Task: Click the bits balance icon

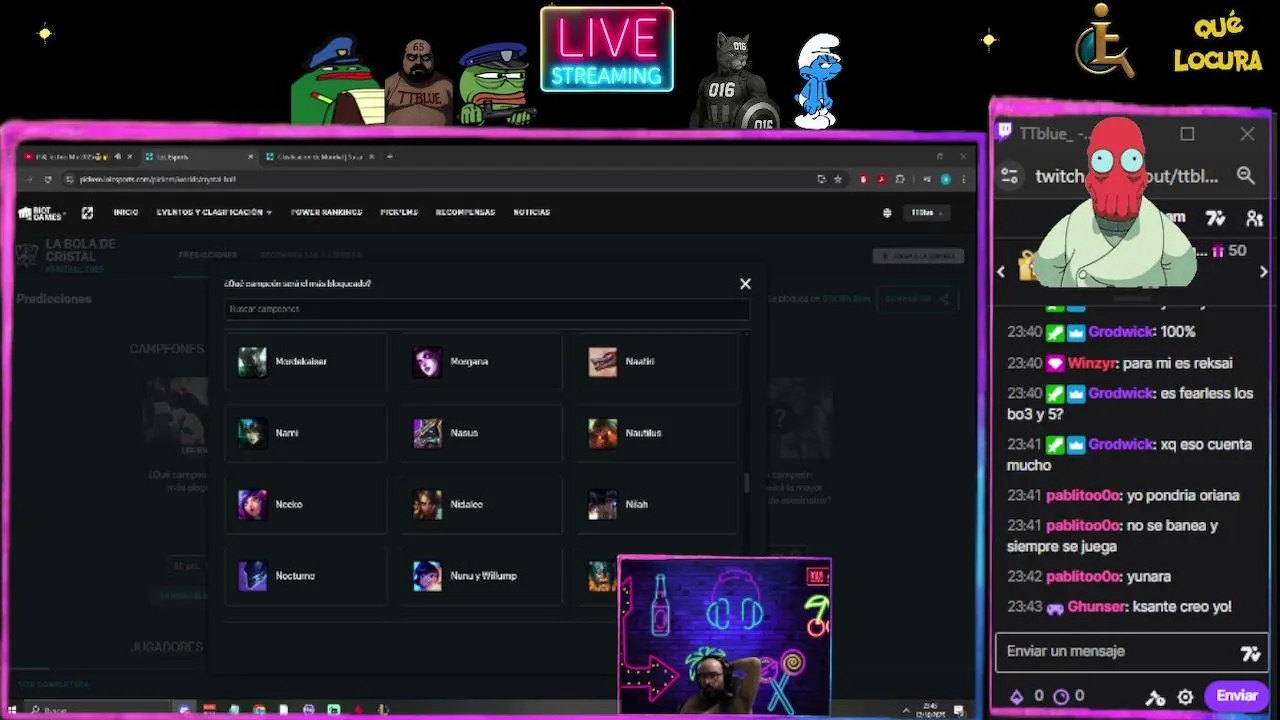Action: 1017,696
